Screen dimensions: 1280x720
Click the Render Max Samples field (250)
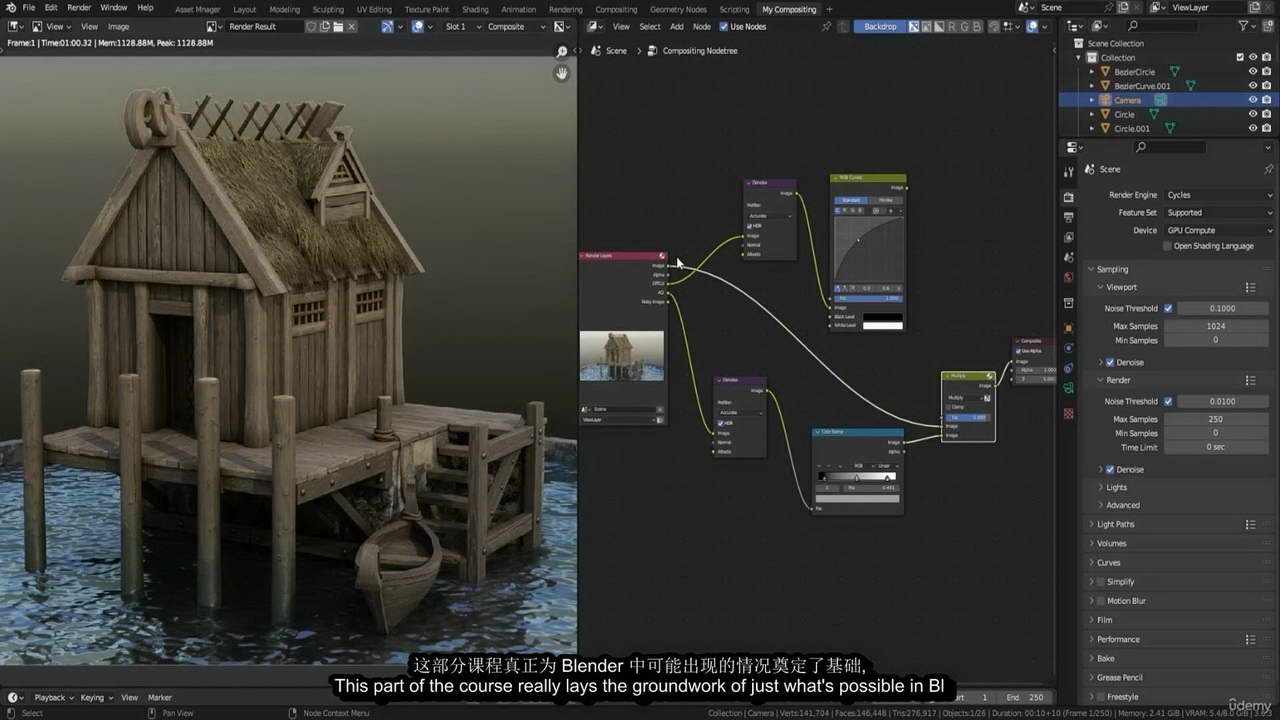click(1215, 419)
